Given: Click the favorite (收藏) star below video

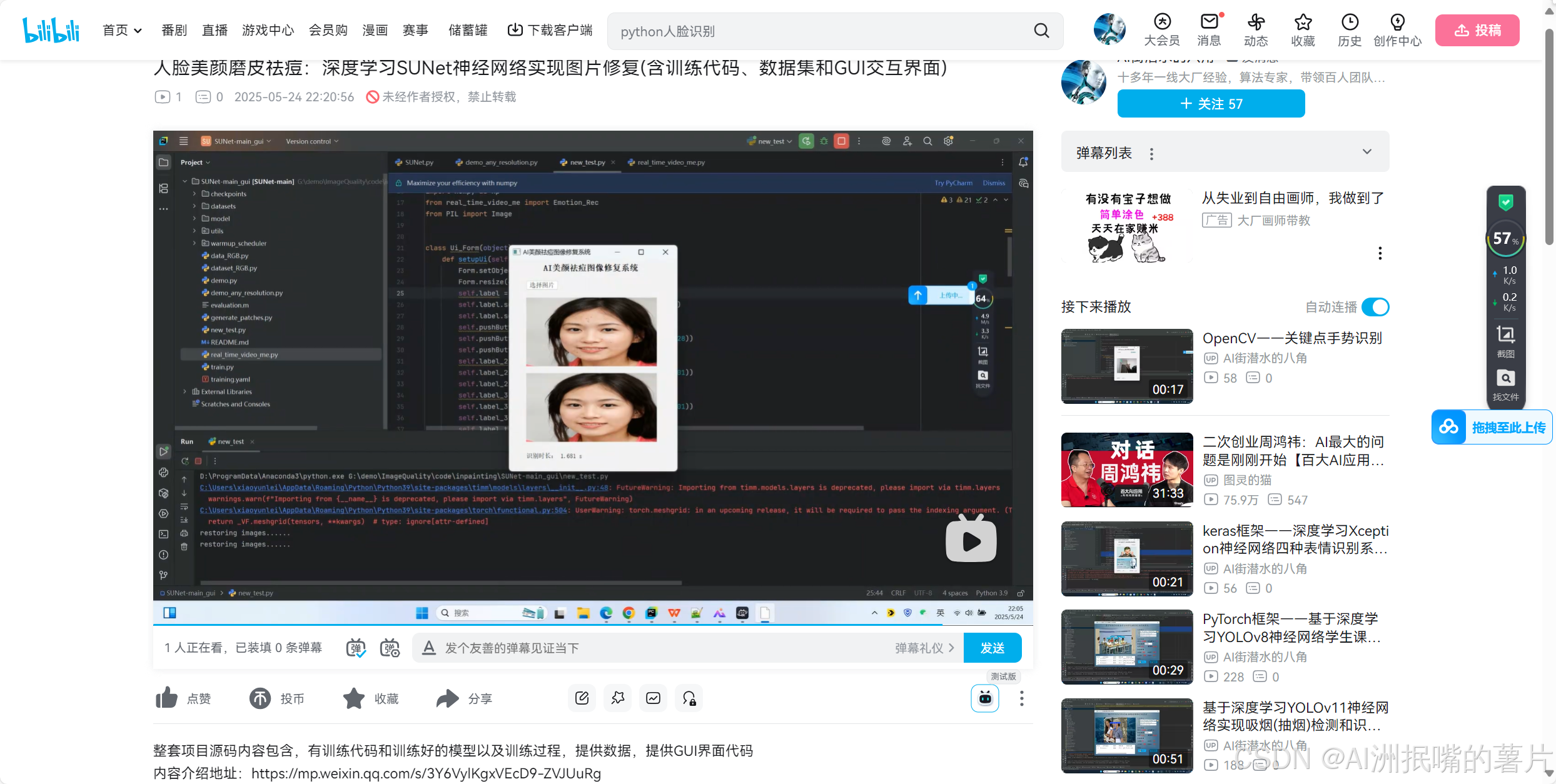Looking at the screenshot, I should click(x=354, y=698).
